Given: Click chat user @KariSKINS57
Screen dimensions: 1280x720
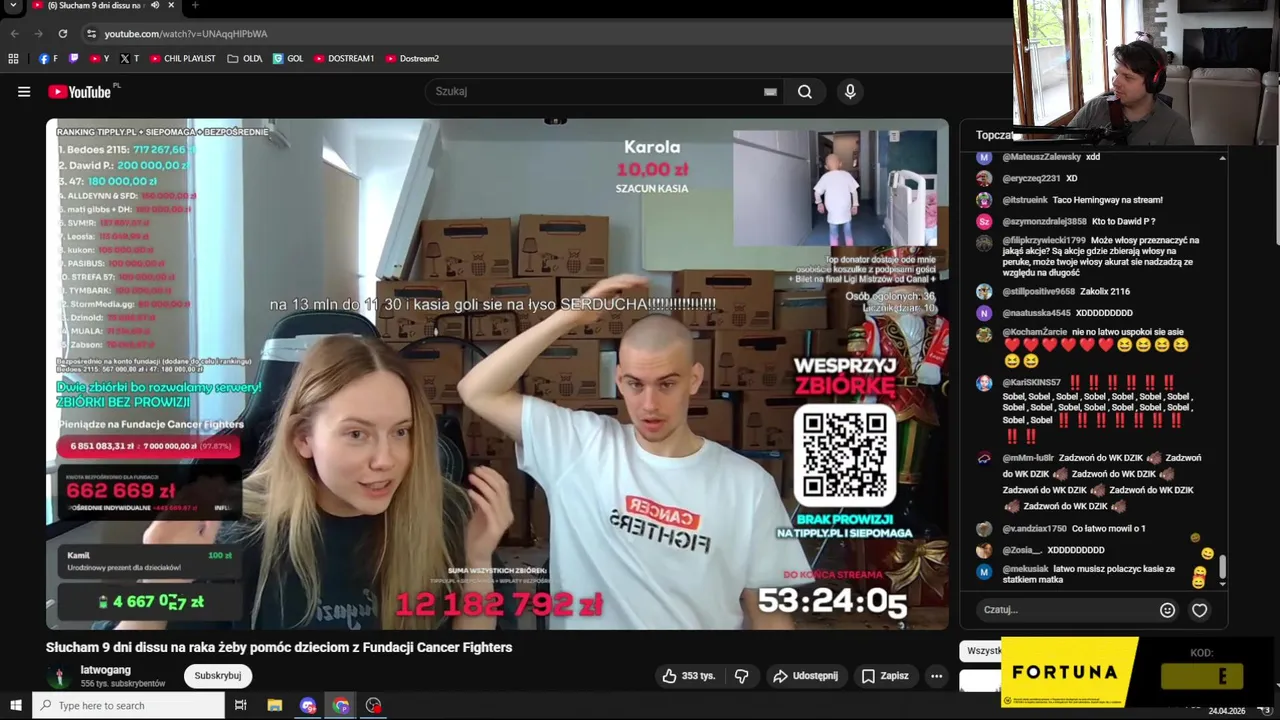Looking at the screenshot, I should pos(1031,383).
